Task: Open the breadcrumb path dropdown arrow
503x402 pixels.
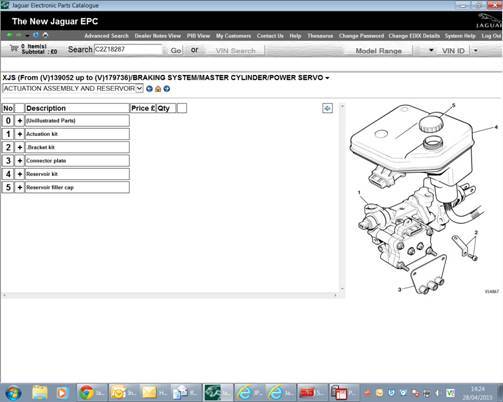Action: pos(327,78)
